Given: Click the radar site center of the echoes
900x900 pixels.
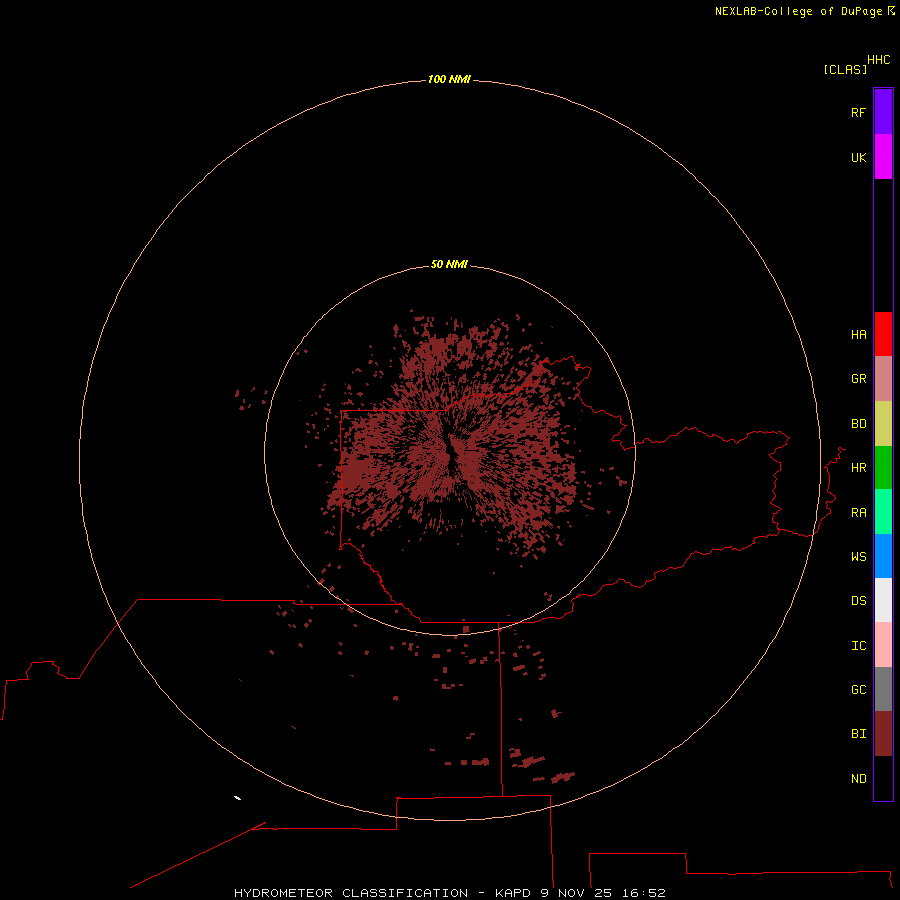Looking at the screenshot, I should [451, 451].
